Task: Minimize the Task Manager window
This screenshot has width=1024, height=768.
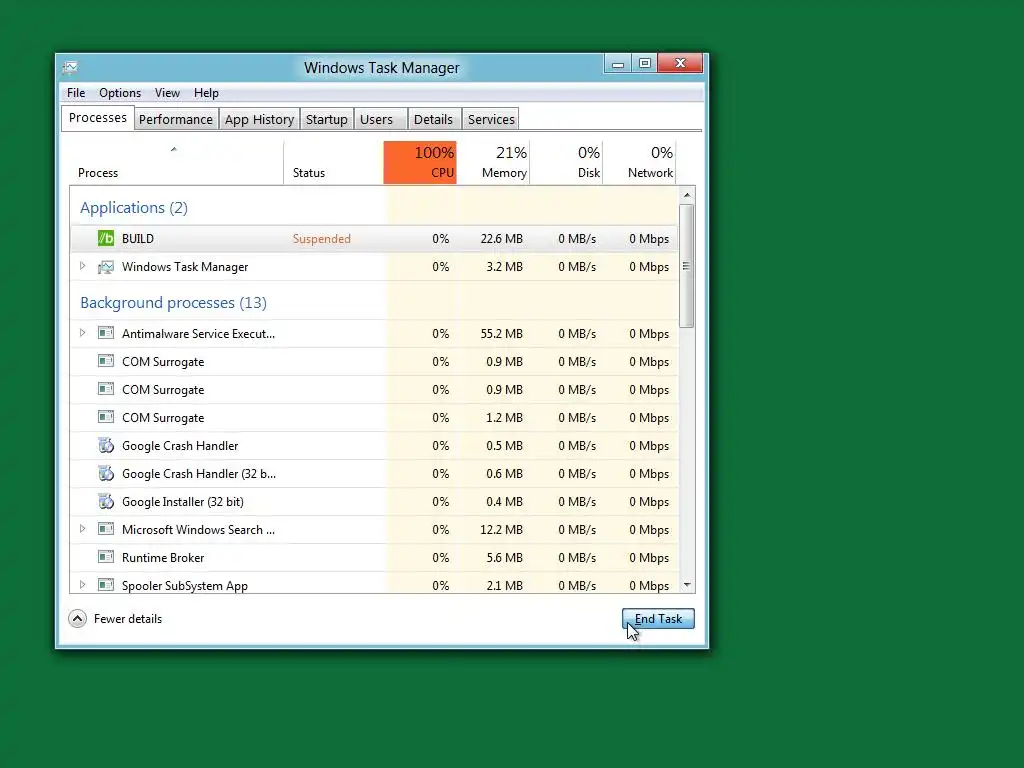Action: 617,63
